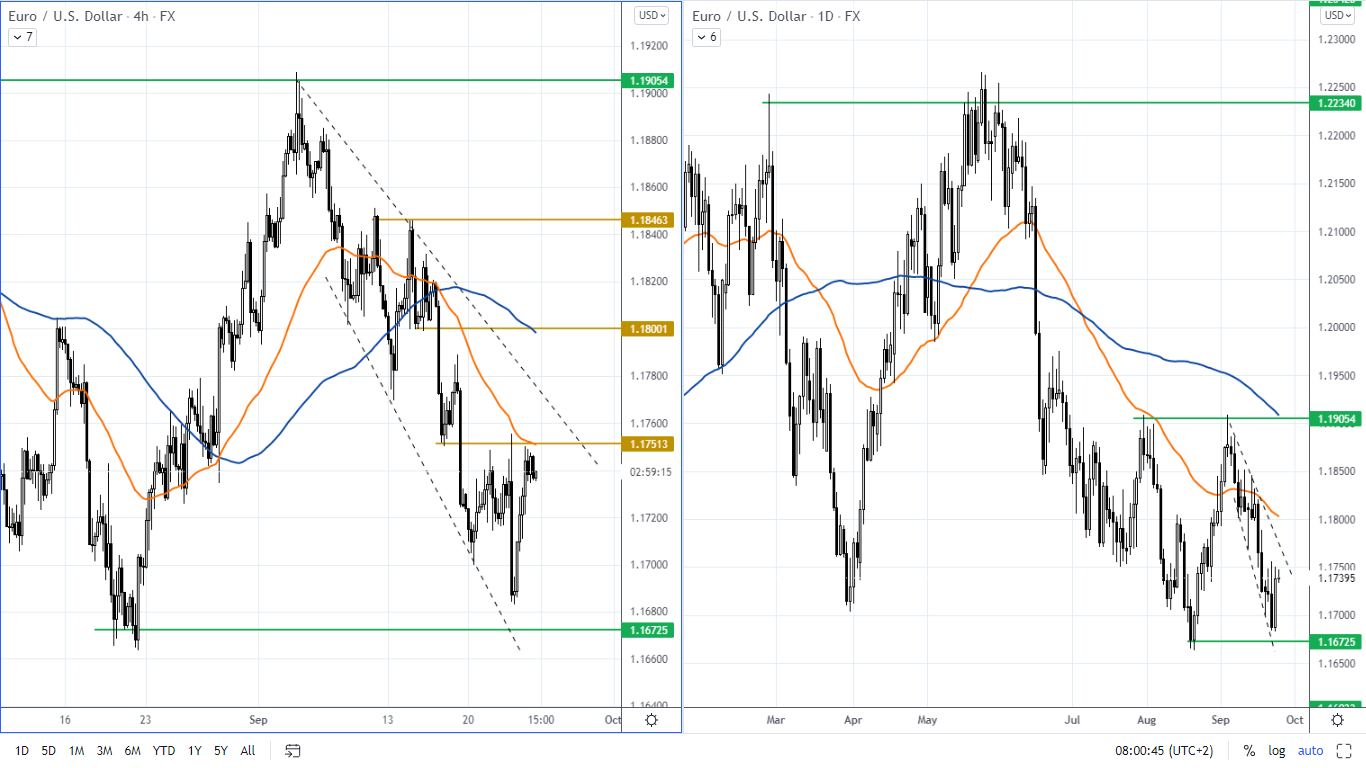The width and height of the screenshot is (1366, 768).
Task: Click the 1.22340 price label on right chart
Action: pos(1337,102)
